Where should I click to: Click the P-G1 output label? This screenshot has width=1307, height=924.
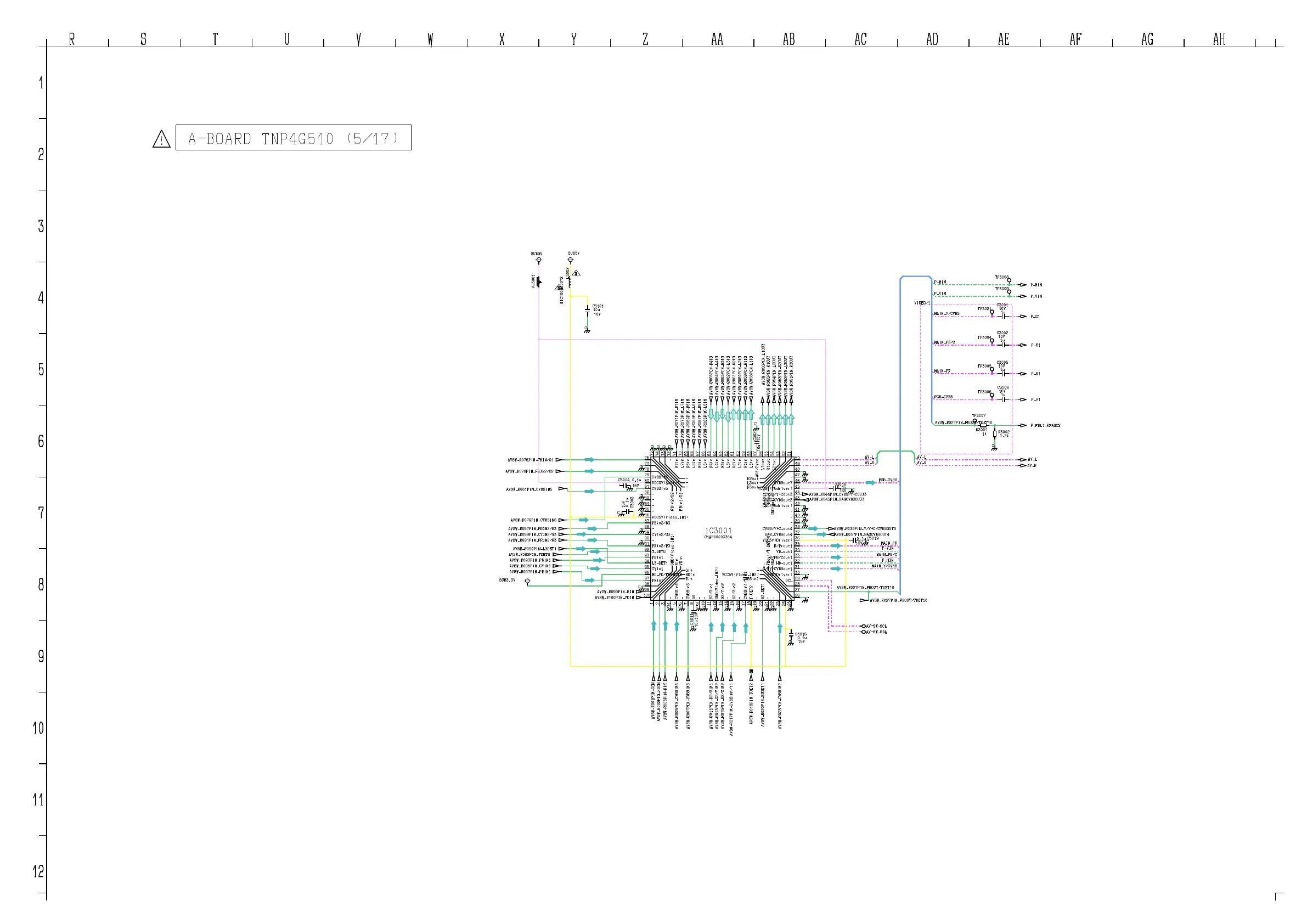[1035, 317]
